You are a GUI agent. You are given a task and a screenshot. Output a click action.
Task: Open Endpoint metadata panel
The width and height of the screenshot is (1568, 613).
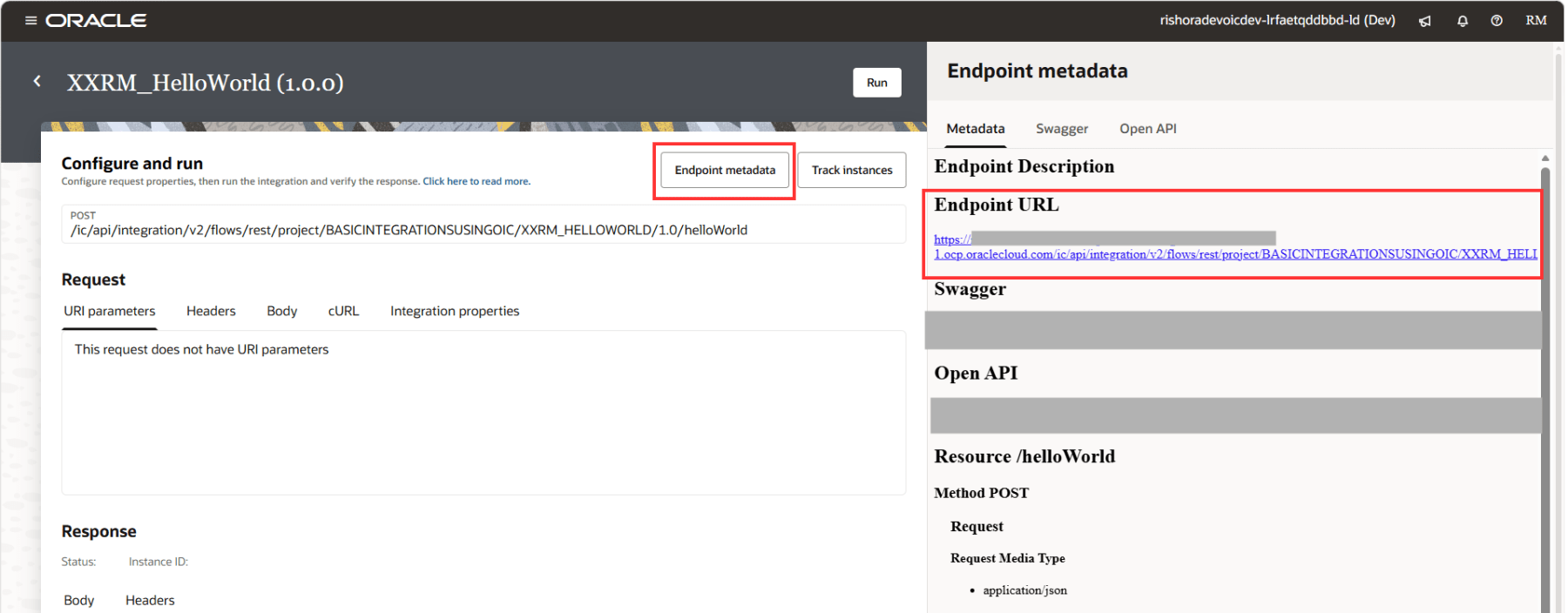[x=724, y=171]
